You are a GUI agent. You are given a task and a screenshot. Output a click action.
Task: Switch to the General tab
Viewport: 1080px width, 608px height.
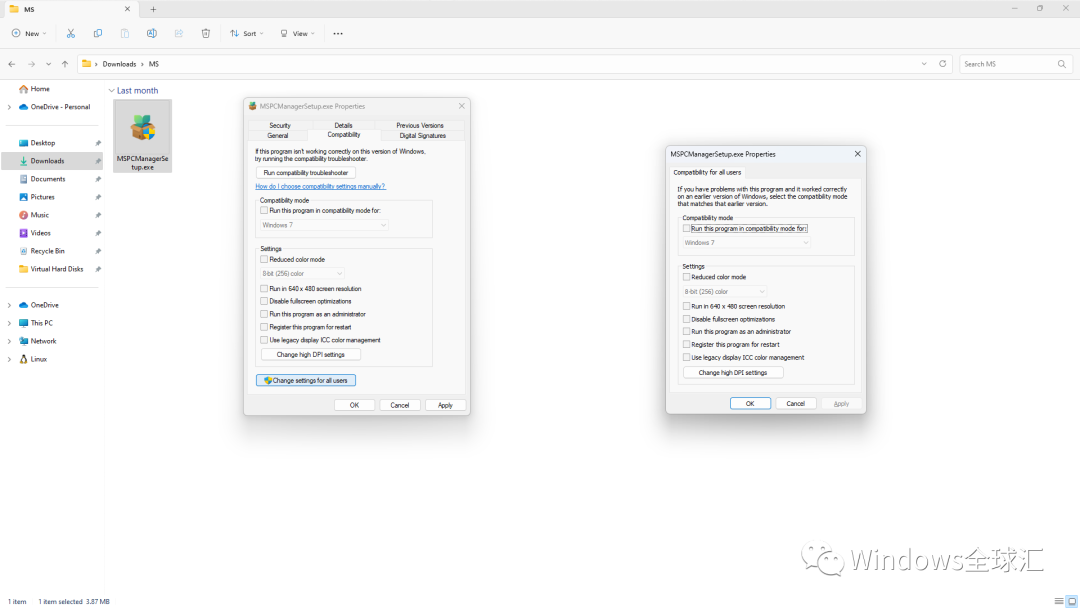coord(278,136)
